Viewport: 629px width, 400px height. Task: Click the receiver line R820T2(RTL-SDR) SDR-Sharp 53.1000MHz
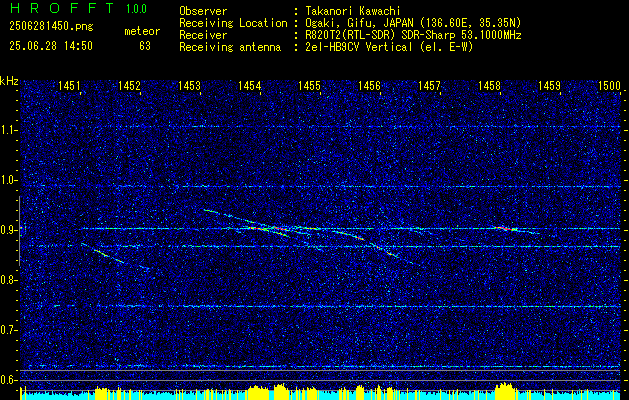412,35
